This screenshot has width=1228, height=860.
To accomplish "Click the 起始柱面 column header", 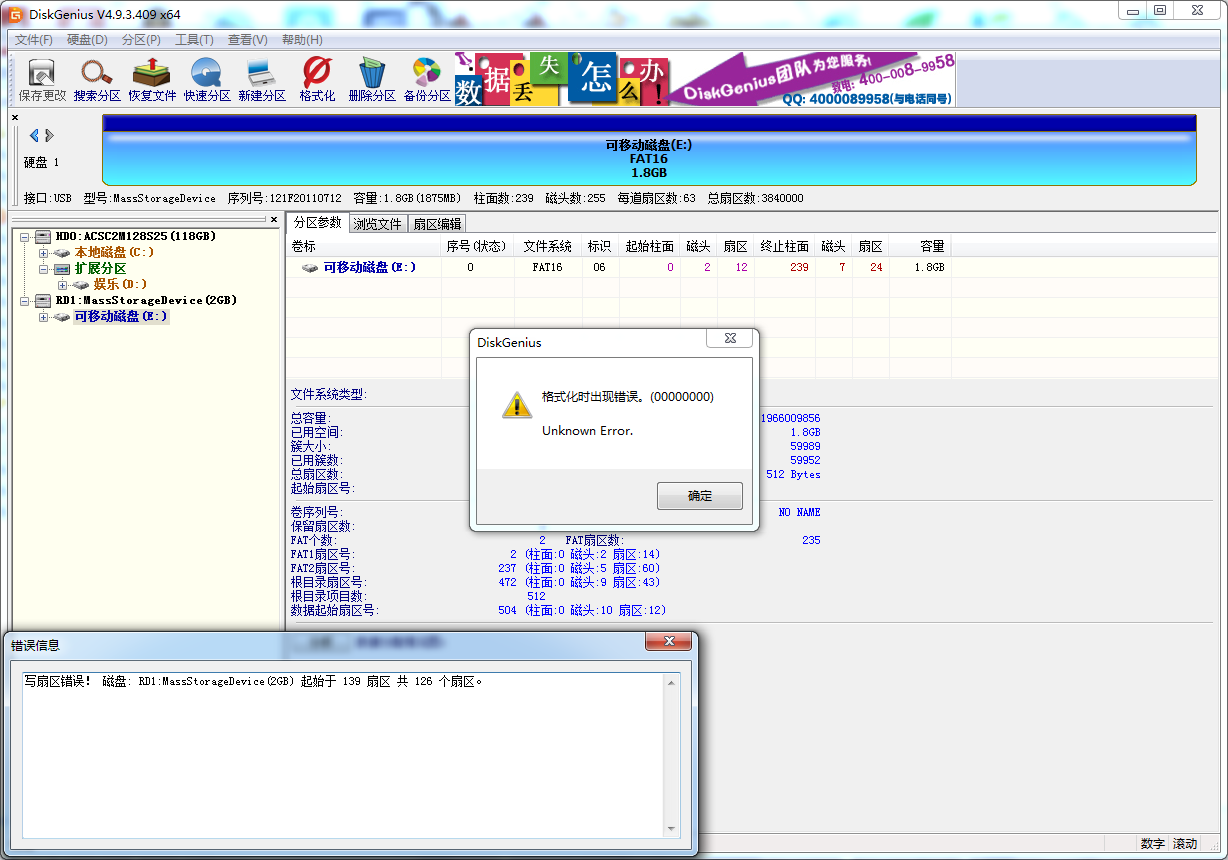I will 650,246.
